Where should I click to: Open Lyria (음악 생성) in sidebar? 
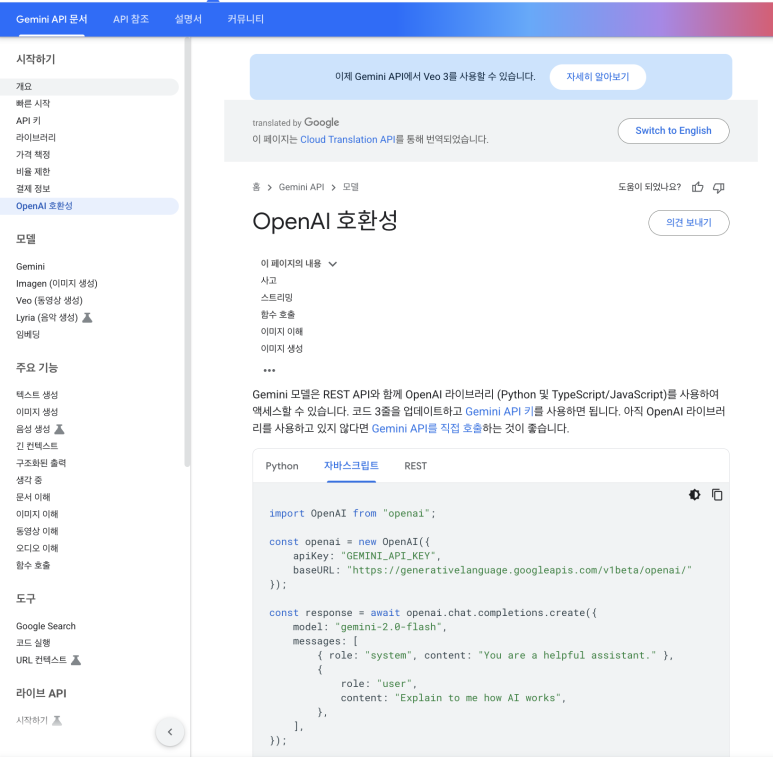47,317
